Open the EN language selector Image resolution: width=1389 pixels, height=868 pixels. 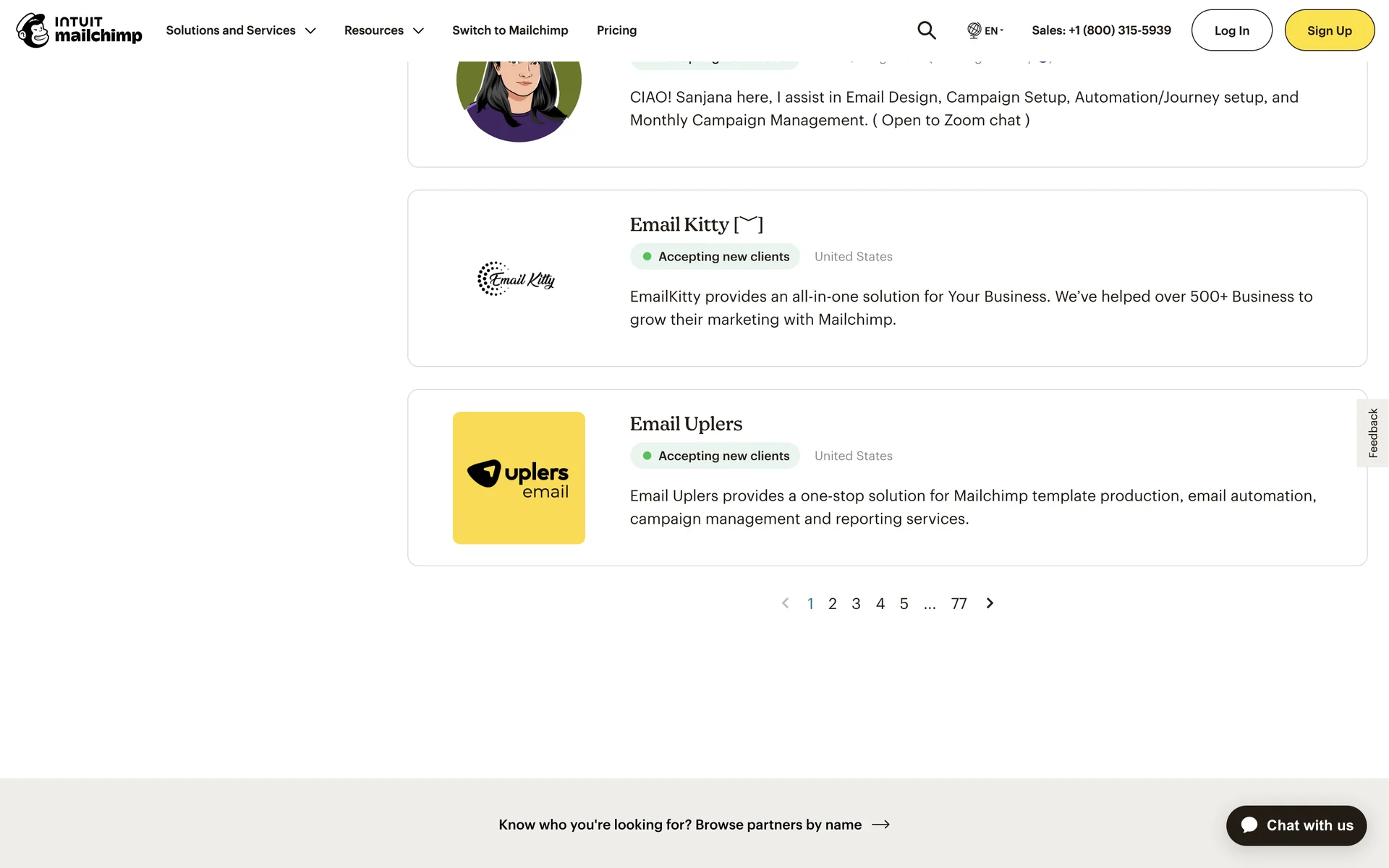[x=993, y=30]
